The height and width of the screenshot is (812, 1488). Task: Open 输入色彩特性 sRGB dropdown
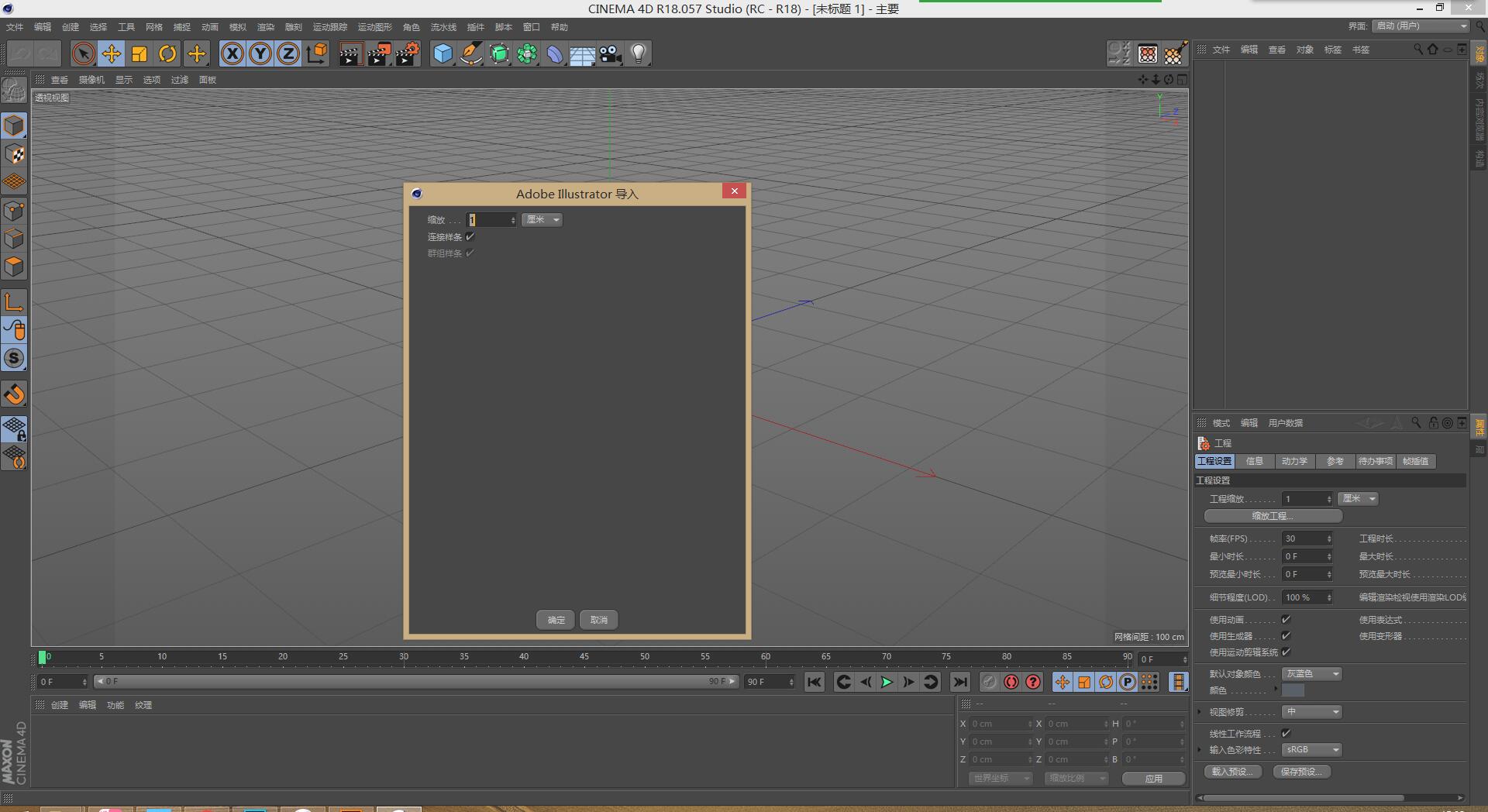(1311, 750)
